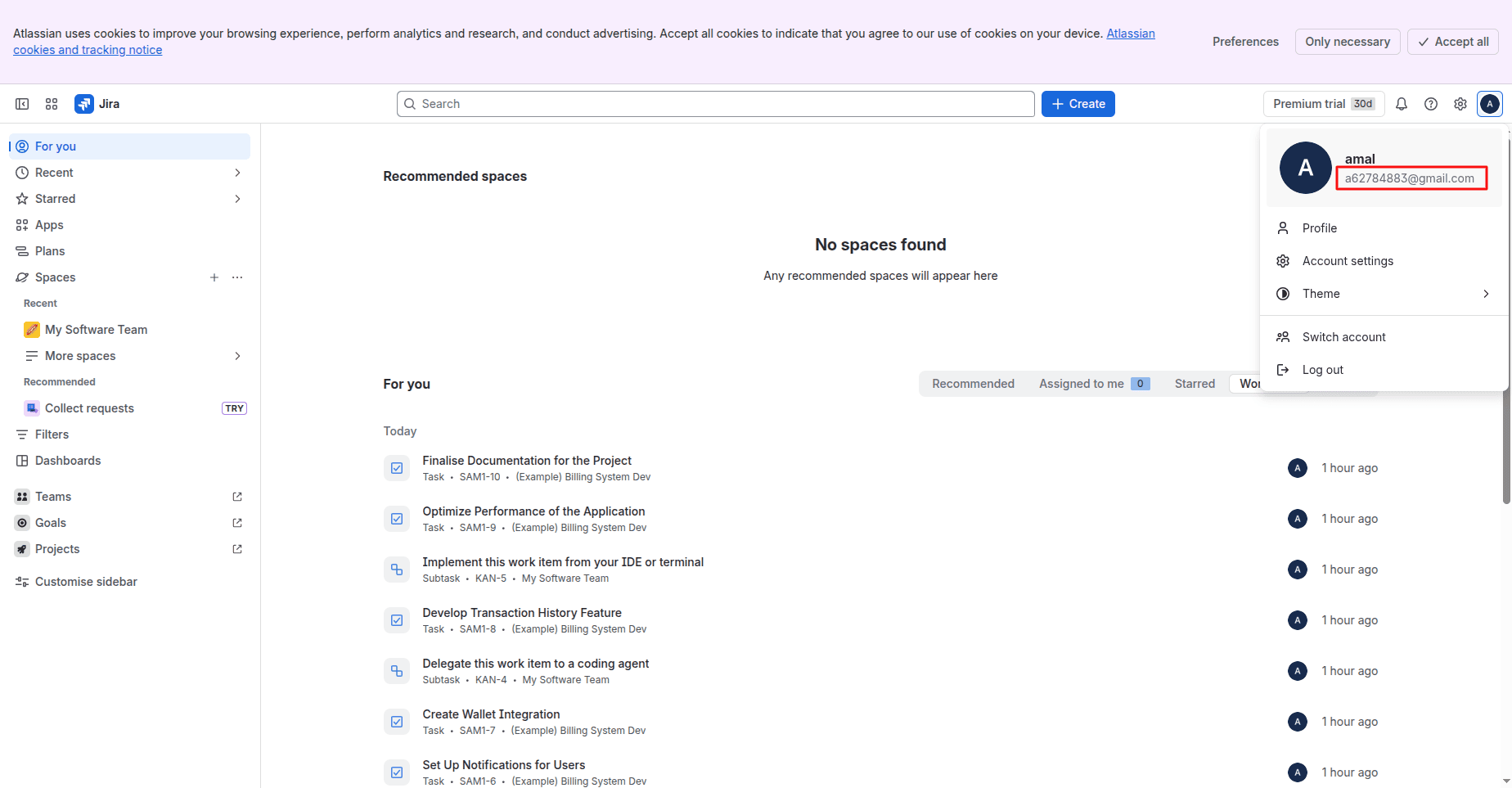Click the Jira logo
Image resolution: width=1512 pixels, height=788 pixels.
97,104
